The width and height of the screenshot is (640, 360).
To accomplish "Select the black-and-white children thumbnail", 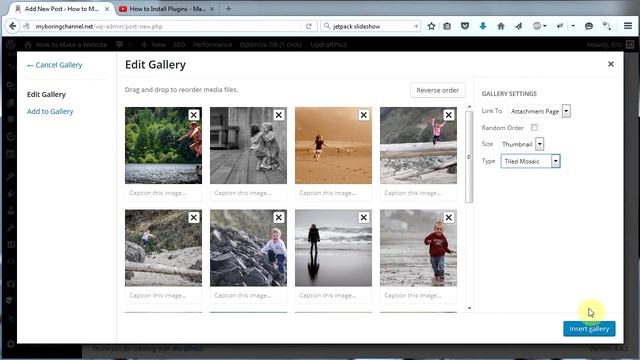I will (248, 145).
